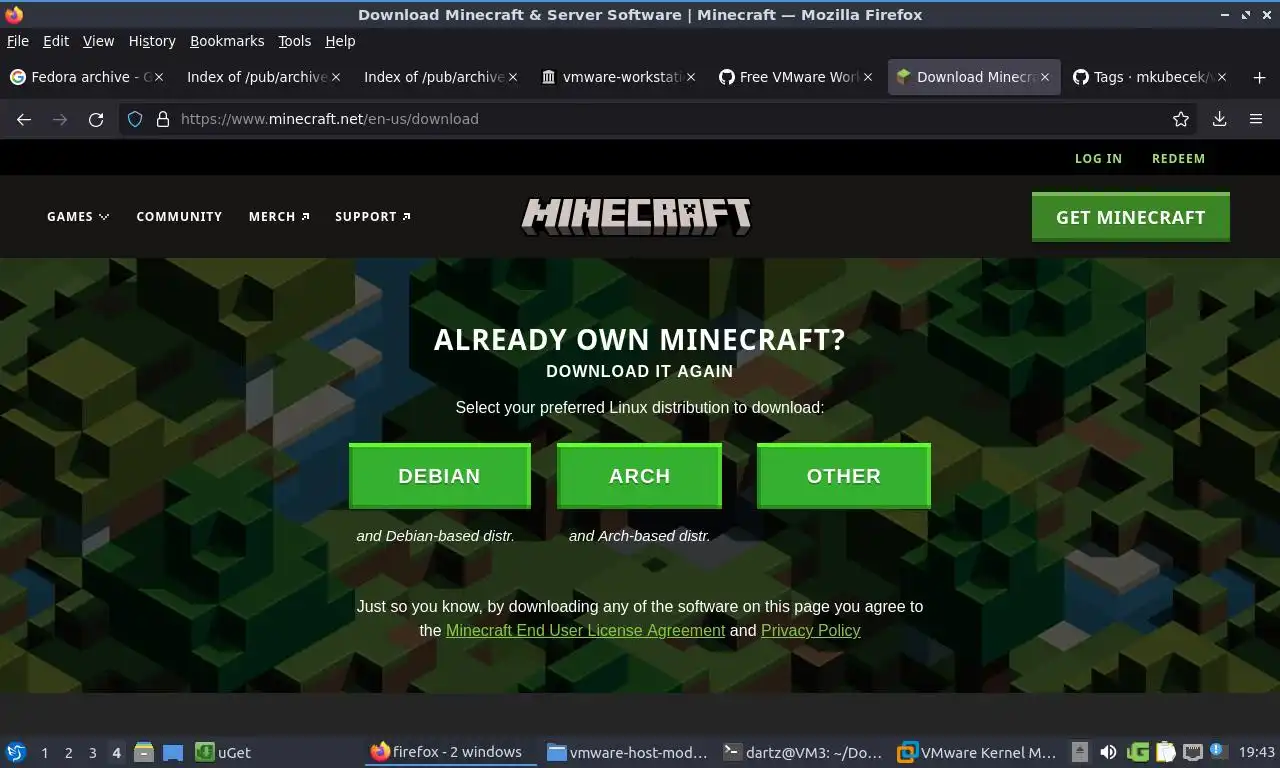Open the wired network tray icon
The image size is (1280, 768).
point(1193,752)
